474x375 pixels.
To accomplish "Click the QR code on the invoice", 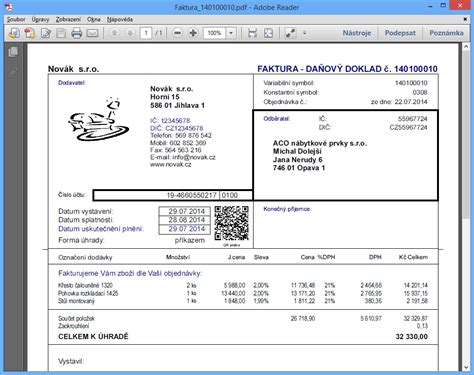I will [x=231, y=223].
